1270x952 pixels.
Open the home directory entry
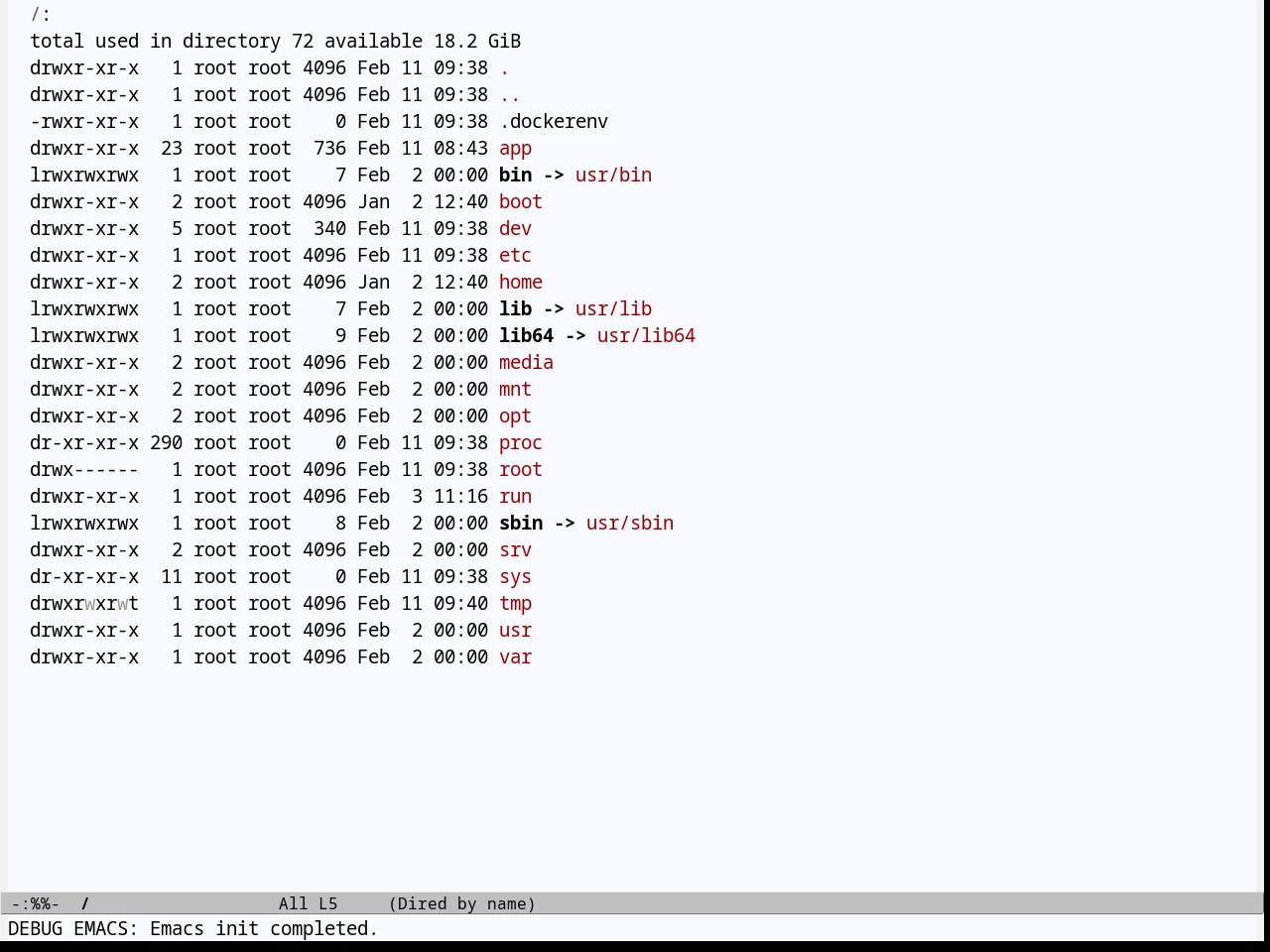(521, 283)
